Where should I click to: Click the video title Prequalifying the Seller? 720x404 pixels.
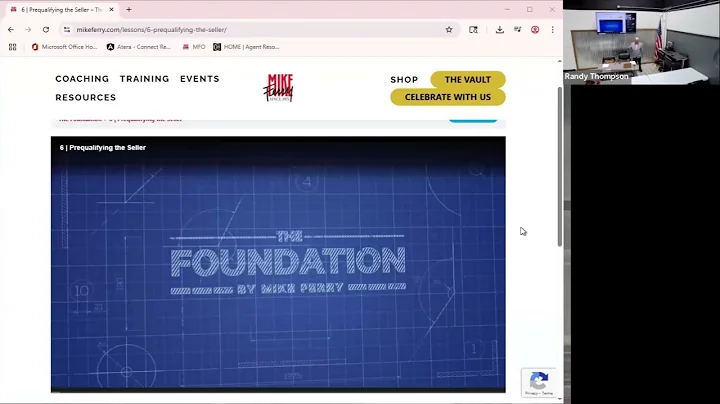pyautogui.click(x=103, y=147)
